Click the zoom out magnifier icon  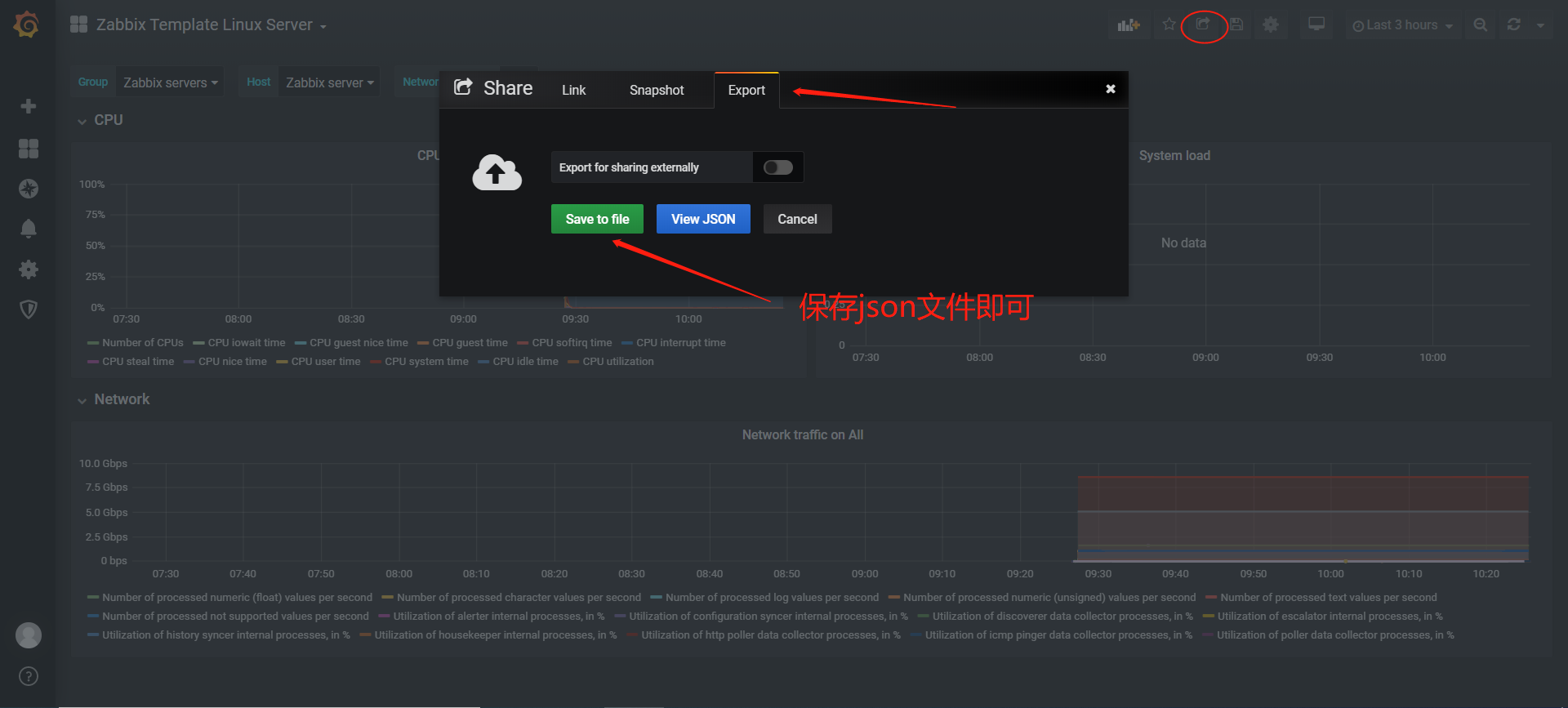(1480, 25)
